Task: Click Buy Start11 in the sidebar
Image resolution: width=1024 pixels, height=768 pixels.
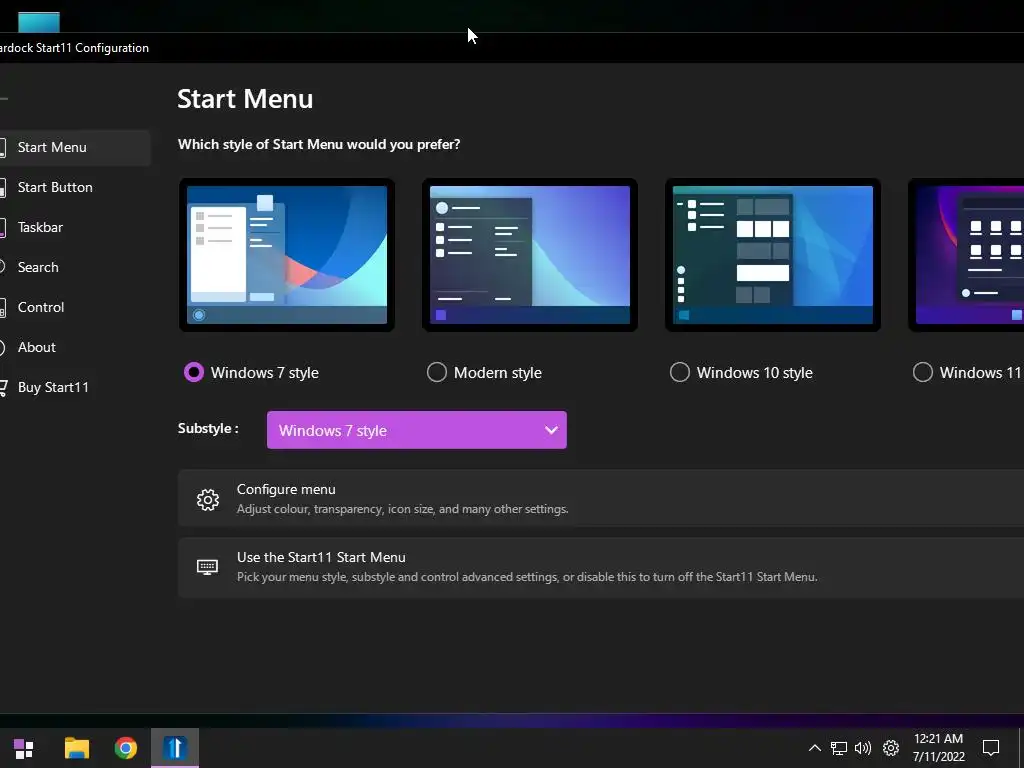Action: 74,387
